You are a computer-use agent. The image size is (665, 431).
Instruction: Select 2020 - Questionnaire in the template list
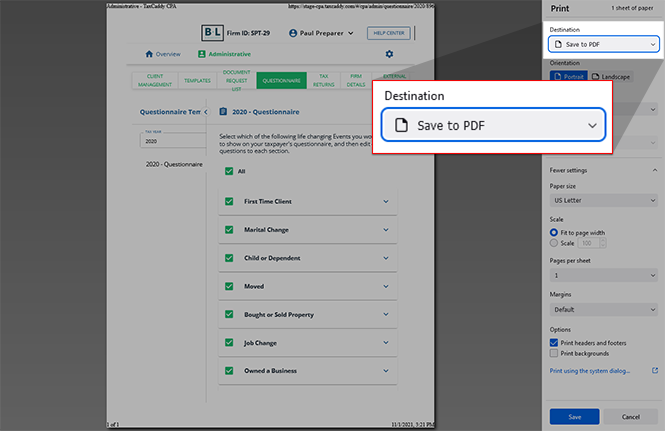pyautogui.click(x=174, y=164)
